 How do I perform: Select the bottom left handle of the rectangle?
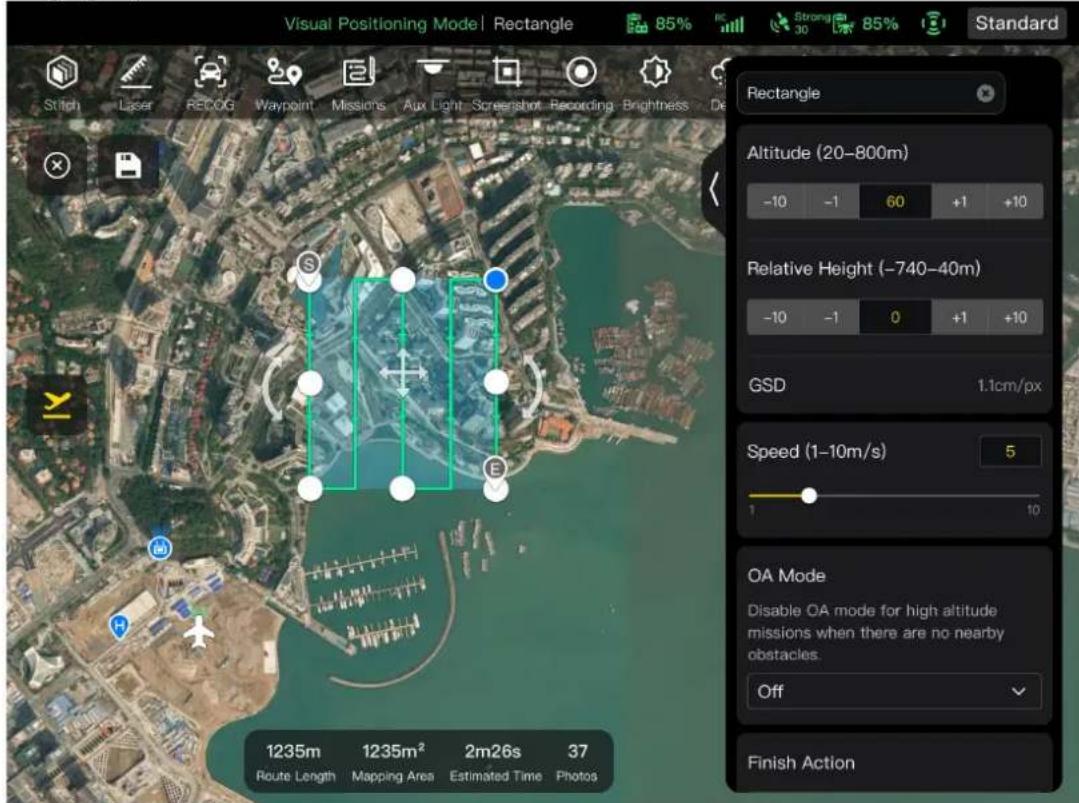pos(310,489)
